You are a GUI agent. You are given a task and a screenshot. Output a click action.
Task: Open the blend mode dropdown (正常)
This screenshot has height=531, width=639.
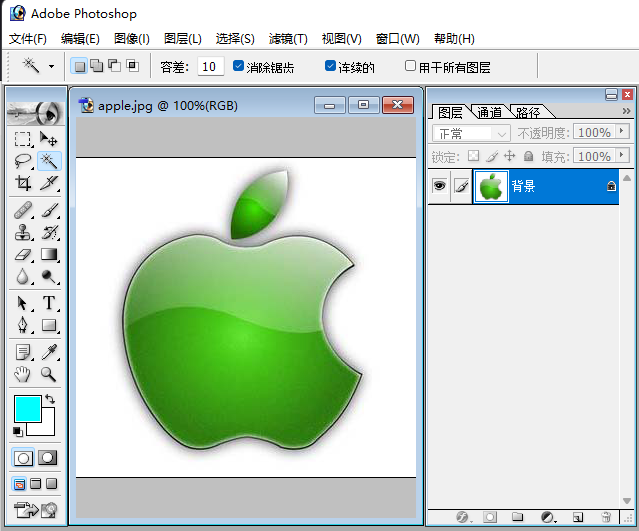click(471, 133)
